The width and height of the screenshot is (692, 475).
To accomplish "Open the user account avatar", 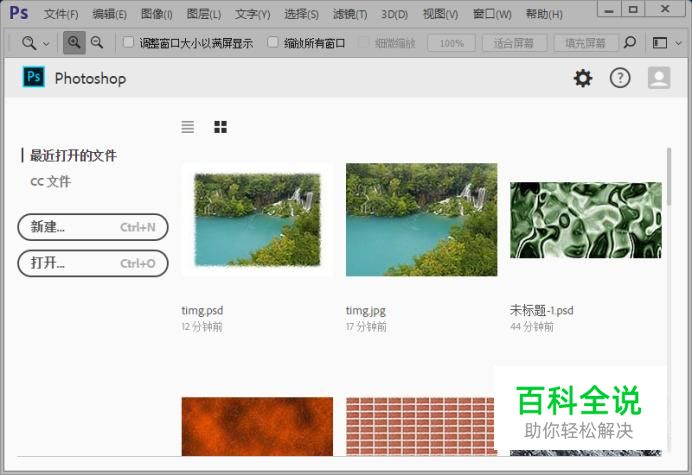I will click(x=659, y=78).
